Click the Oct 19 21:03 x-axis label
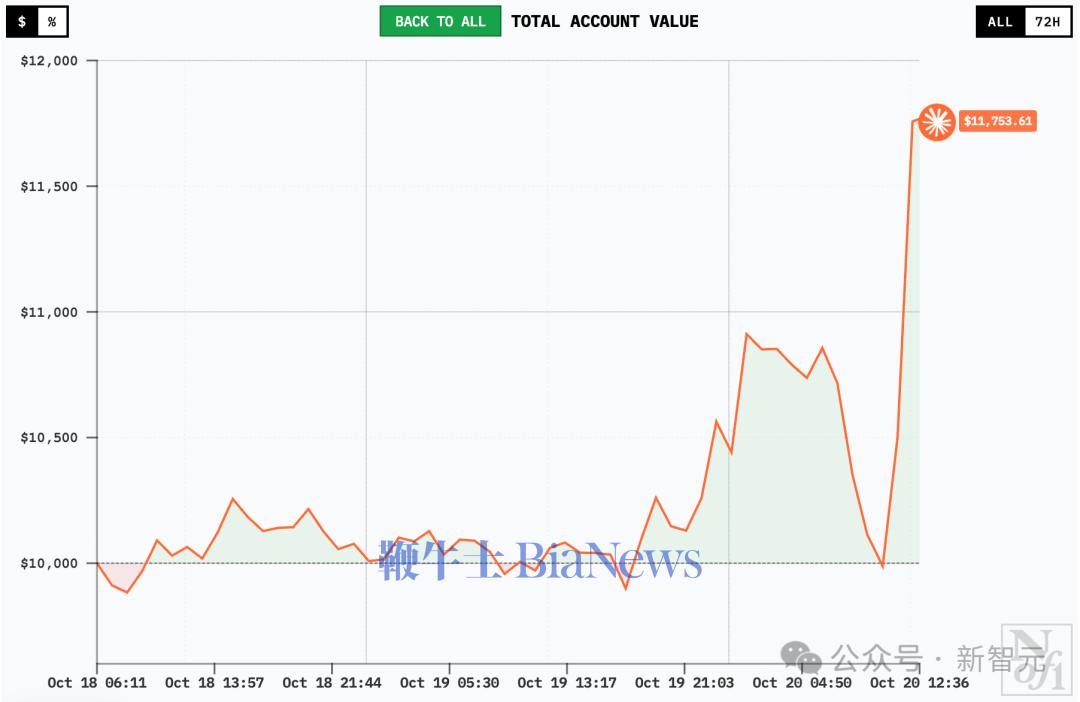Viewport: 1080px width, 702px height. click(684, 683)
